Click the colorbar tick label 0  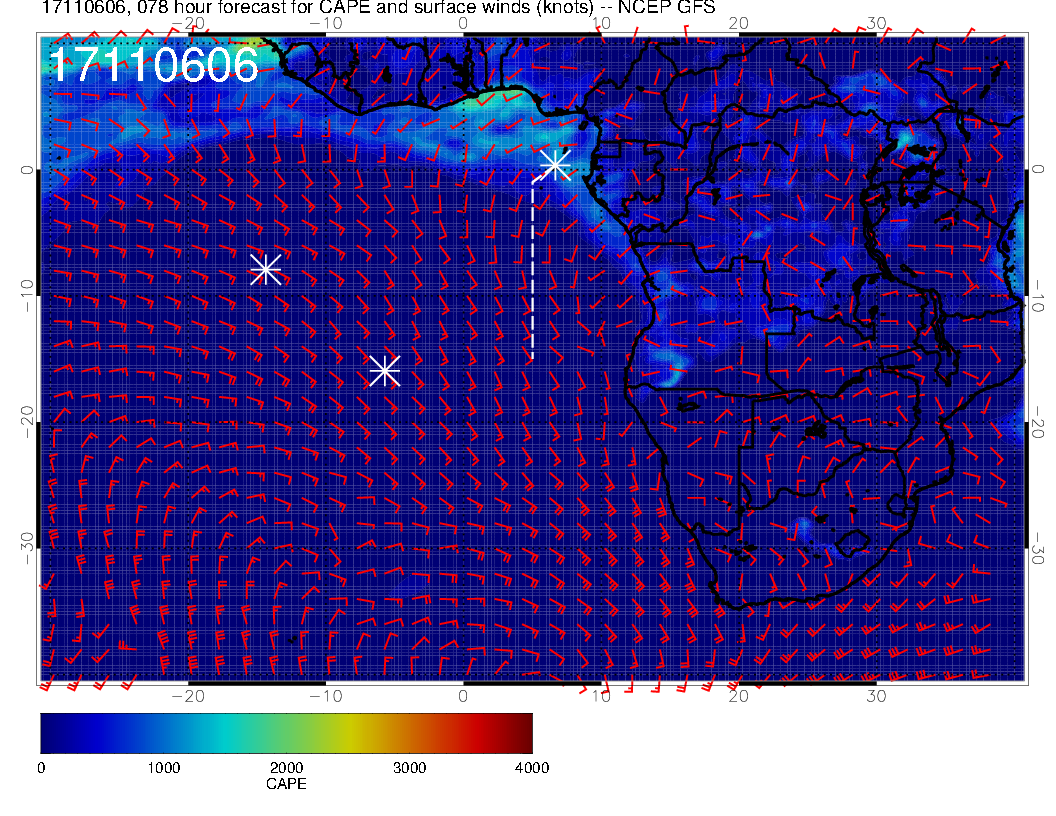coord(41,768)
